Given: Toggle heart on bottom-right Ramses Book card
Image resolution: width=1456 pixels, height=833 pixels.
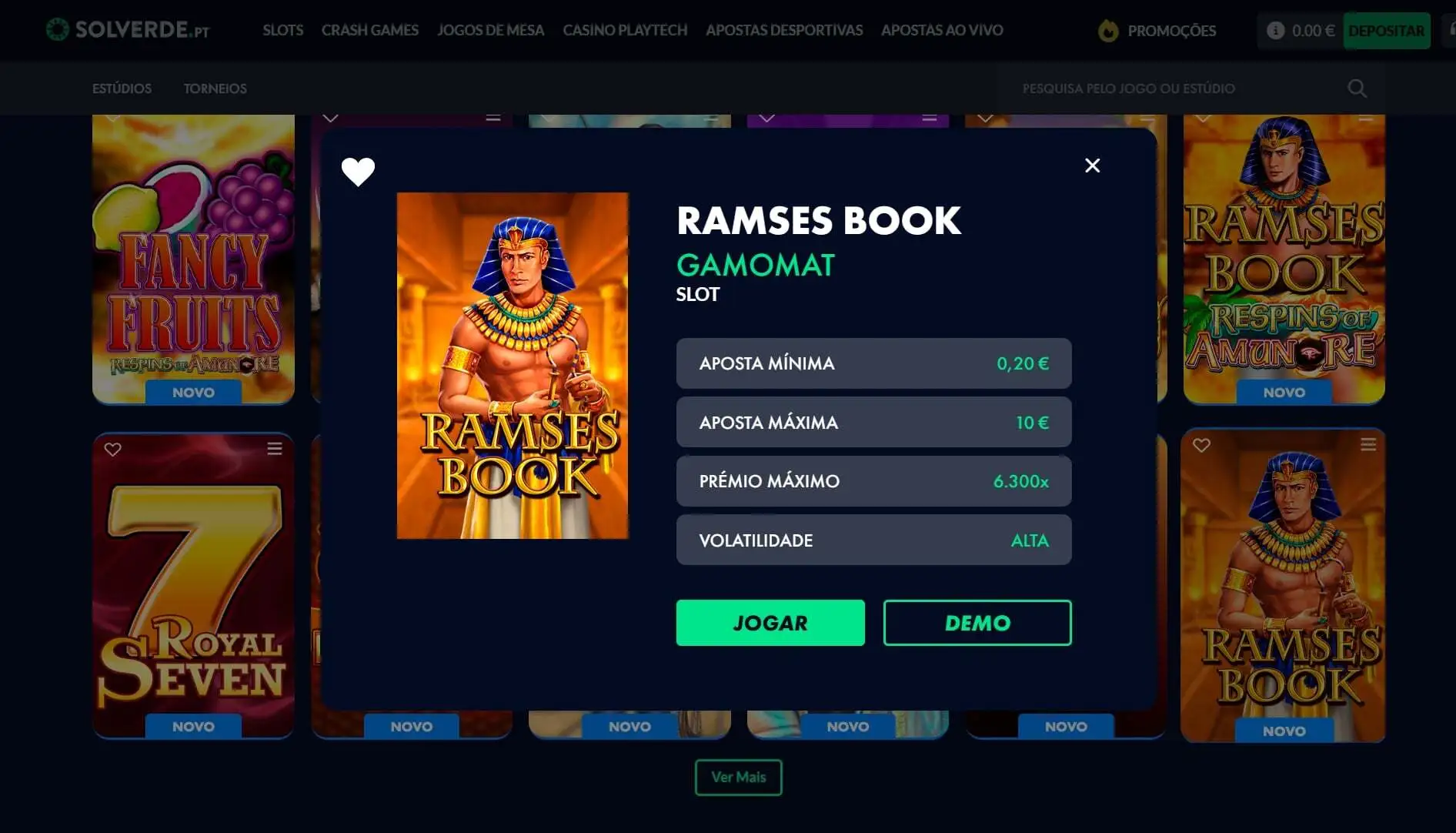Looking at the screenshot, I should (x=1201, y=445).
